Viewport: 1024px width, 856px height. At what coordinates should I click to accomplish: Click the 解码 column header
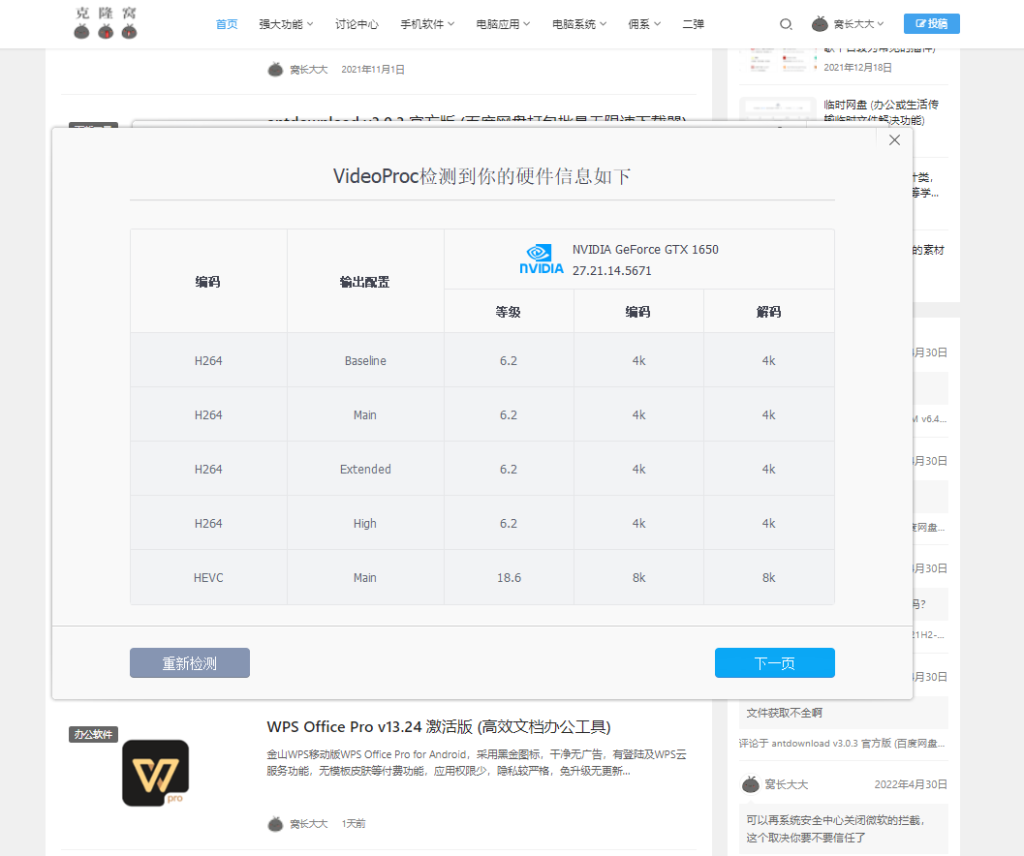pos(769,311)
